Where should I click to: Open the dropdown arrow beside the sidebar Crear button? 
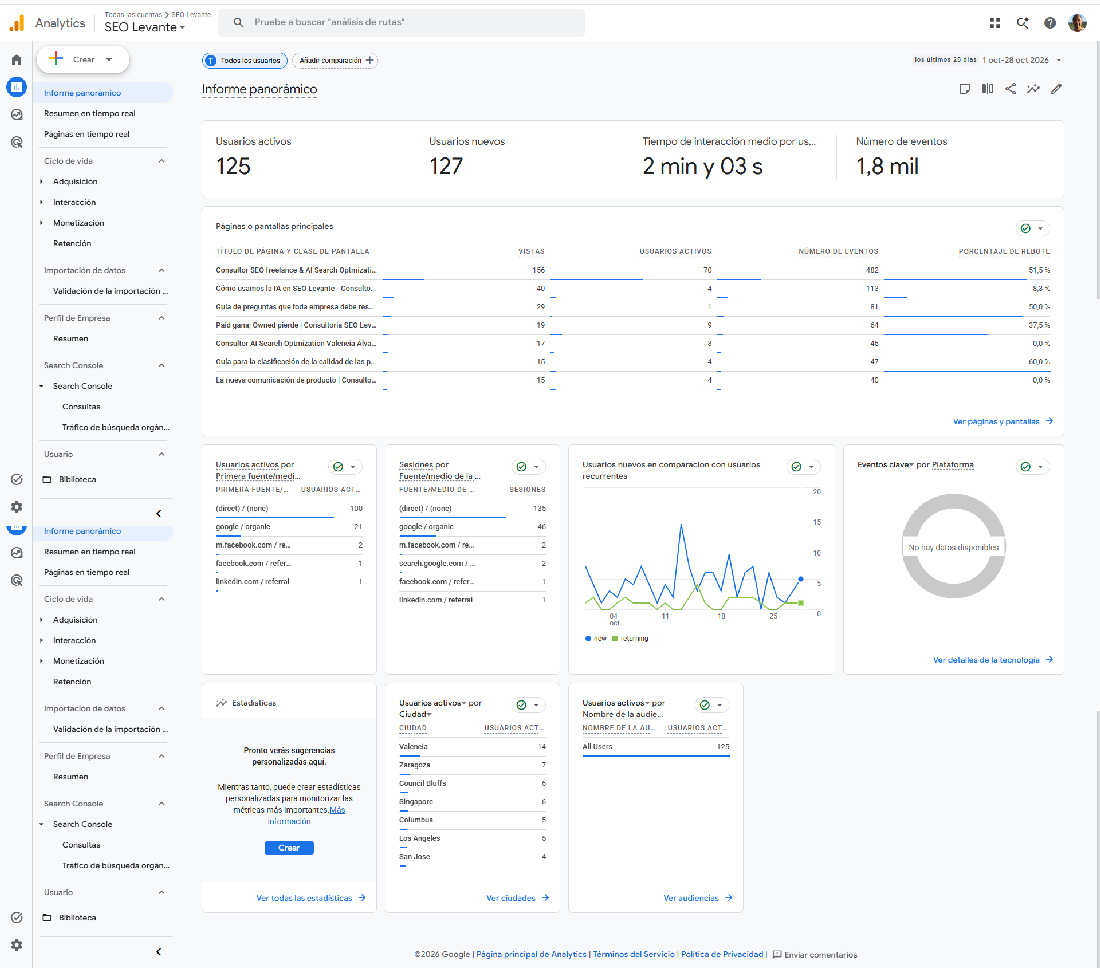click(x=109, y=60)
